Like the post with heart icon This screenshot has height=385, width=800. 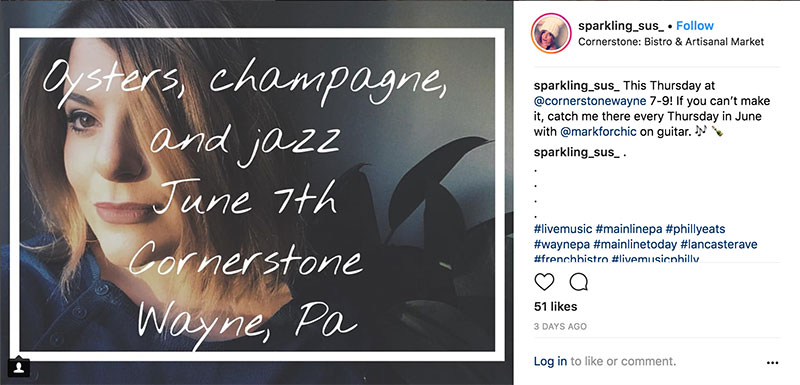[544, 281]
